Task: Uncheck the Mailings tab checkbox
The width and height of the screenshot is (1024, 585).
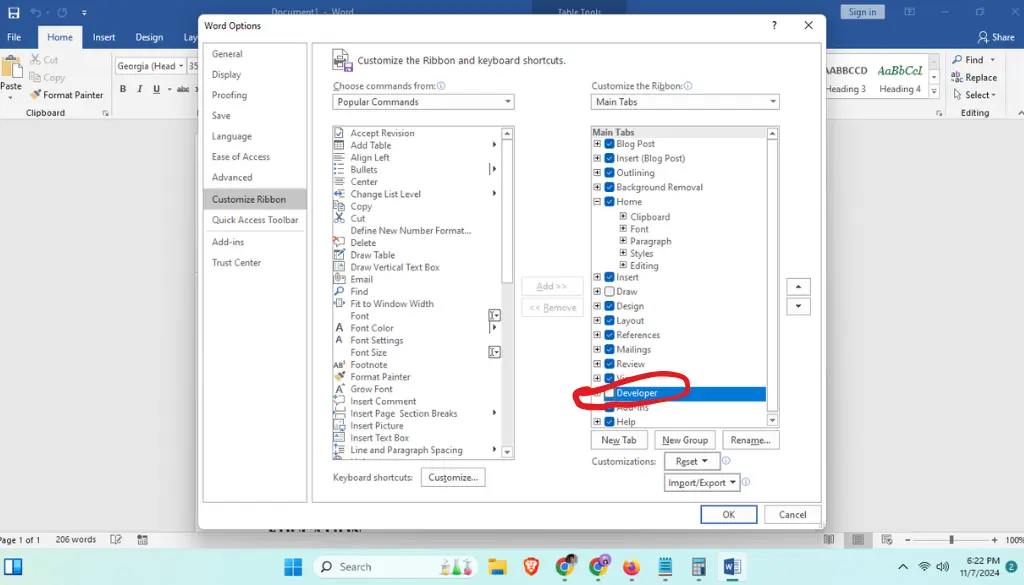Action: coord(609,349)
